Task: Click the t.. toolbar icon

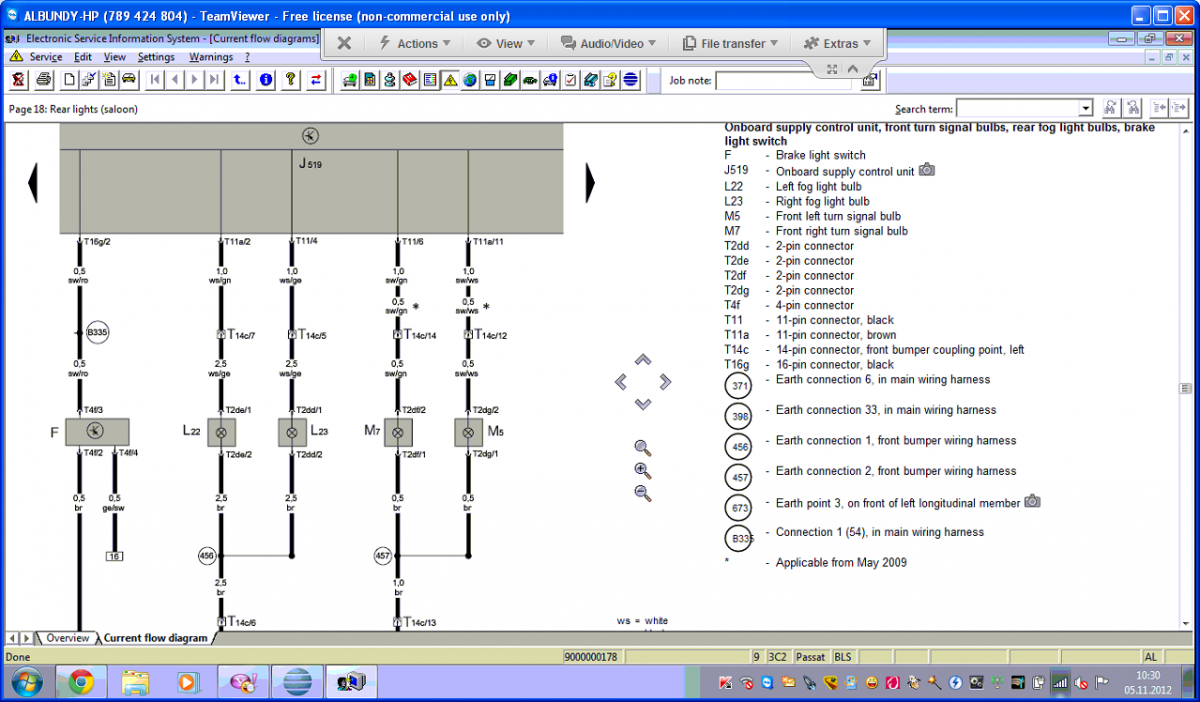Action: pyautogui.click(x=240, y=80)
